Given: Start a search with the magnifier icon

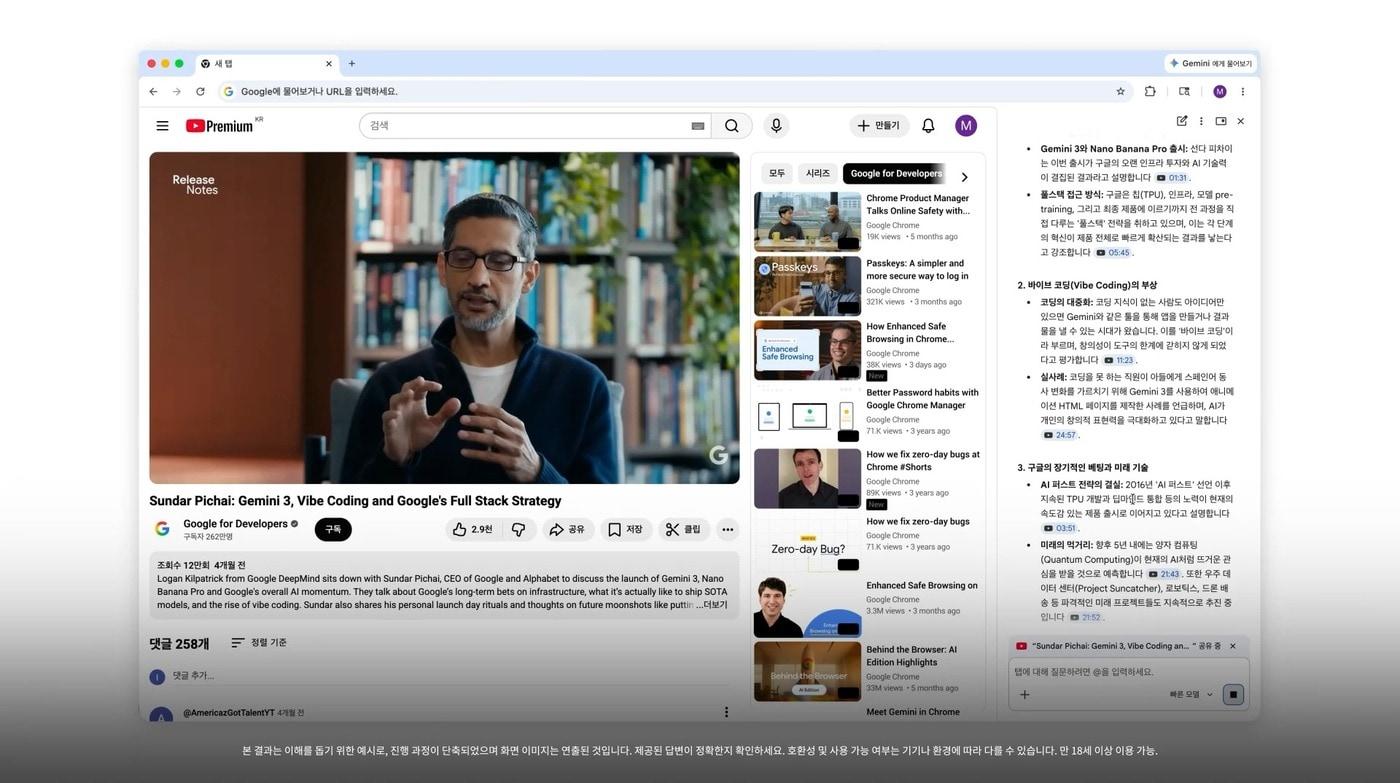Looking at the screenshot, I should (x=731, y=125).
